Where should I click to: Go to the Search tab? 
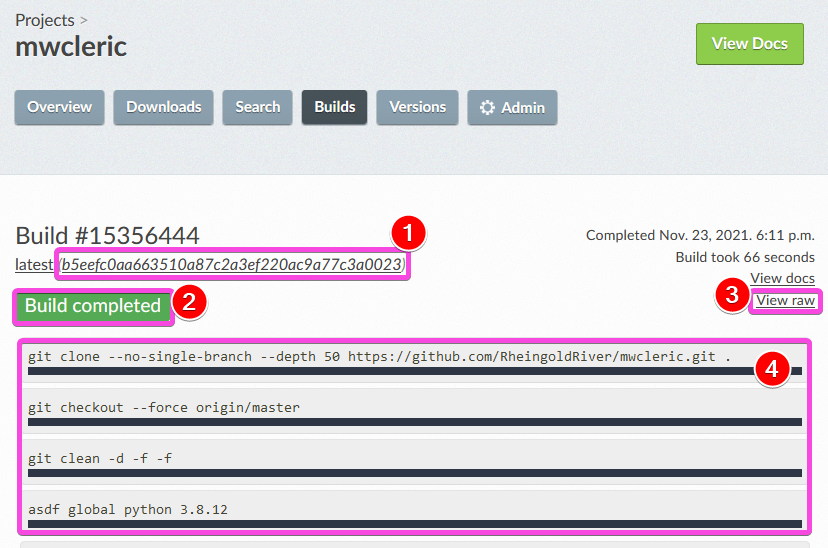[258, 107]
